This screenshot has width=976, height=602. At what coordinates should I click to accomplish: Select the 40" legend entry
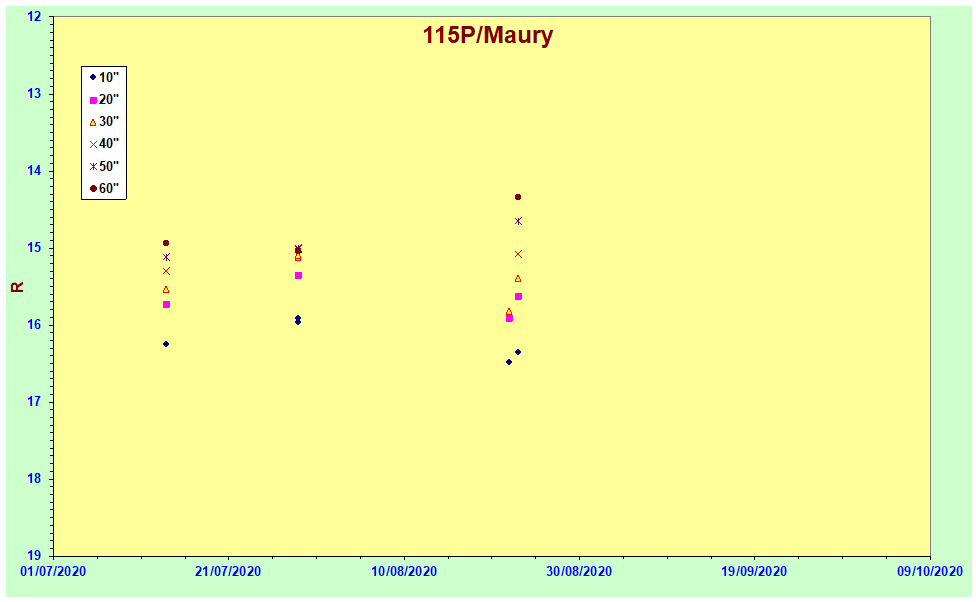(104, 144)
